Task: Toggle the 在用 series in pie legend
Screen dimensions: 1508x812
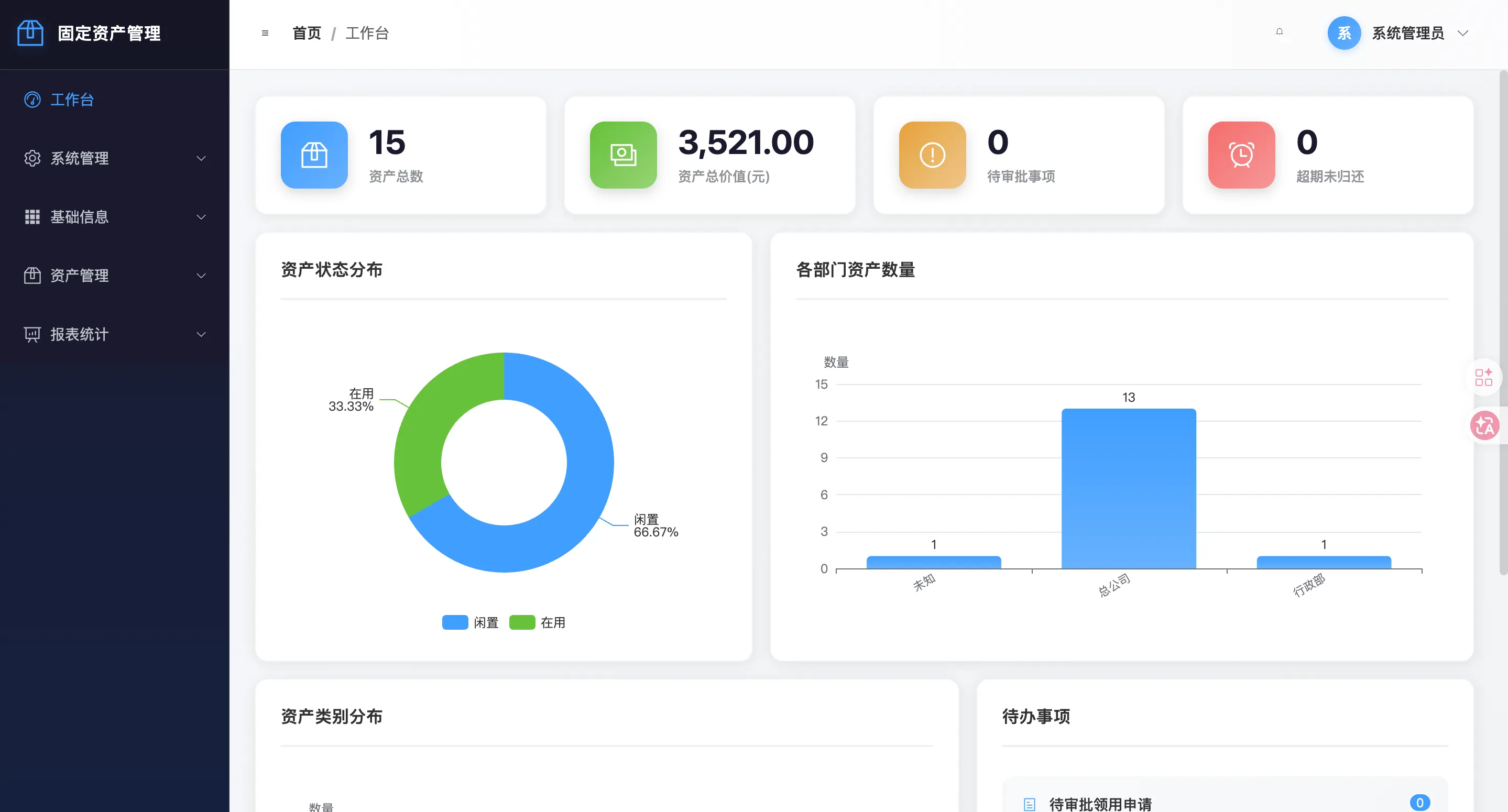Action: coord(537,622)
